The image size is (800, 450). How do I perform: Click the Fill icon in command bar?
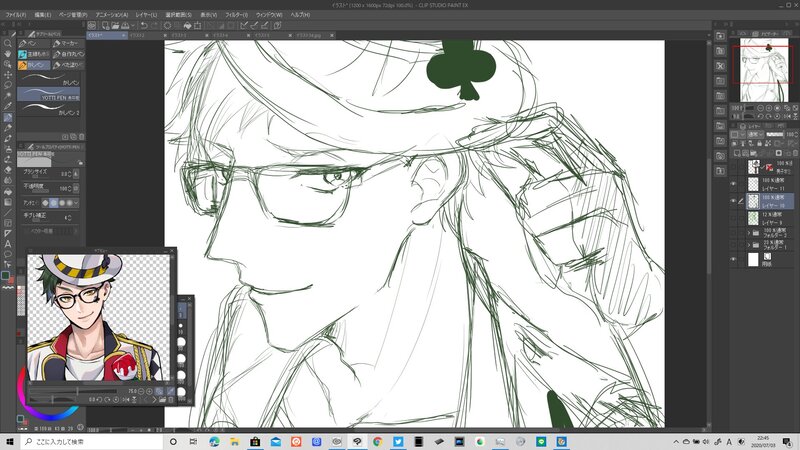pos(187,25)
